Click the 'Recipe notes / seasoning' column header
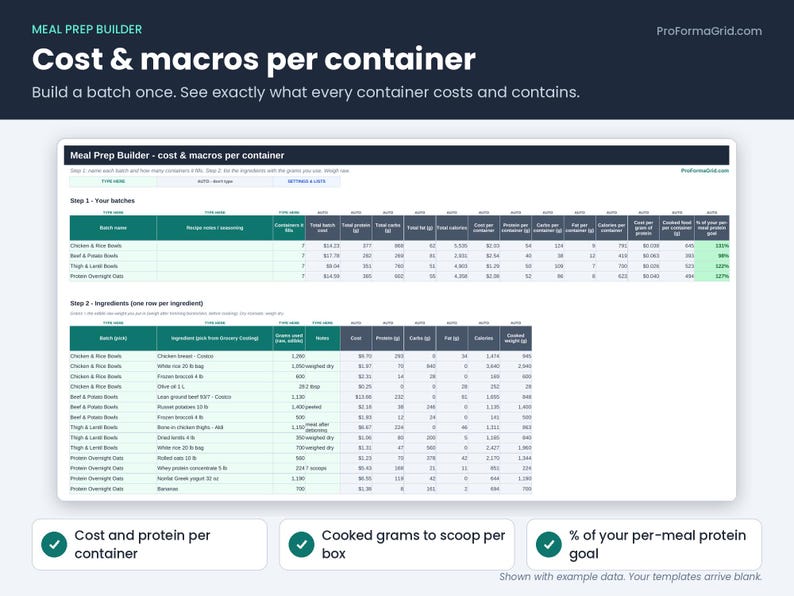 pos(215,228)
